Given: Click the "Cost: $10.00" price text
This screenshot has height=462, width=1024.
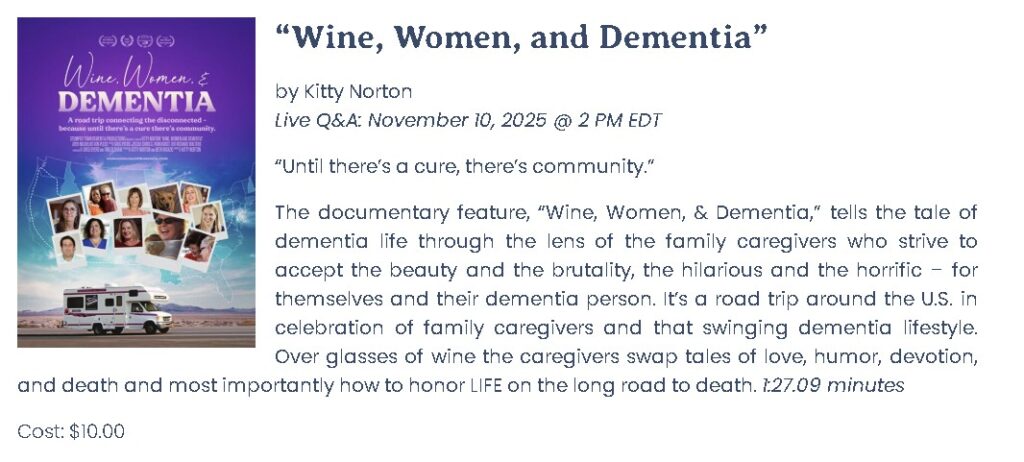Looking at the screenshot, I should coord(71,431).
